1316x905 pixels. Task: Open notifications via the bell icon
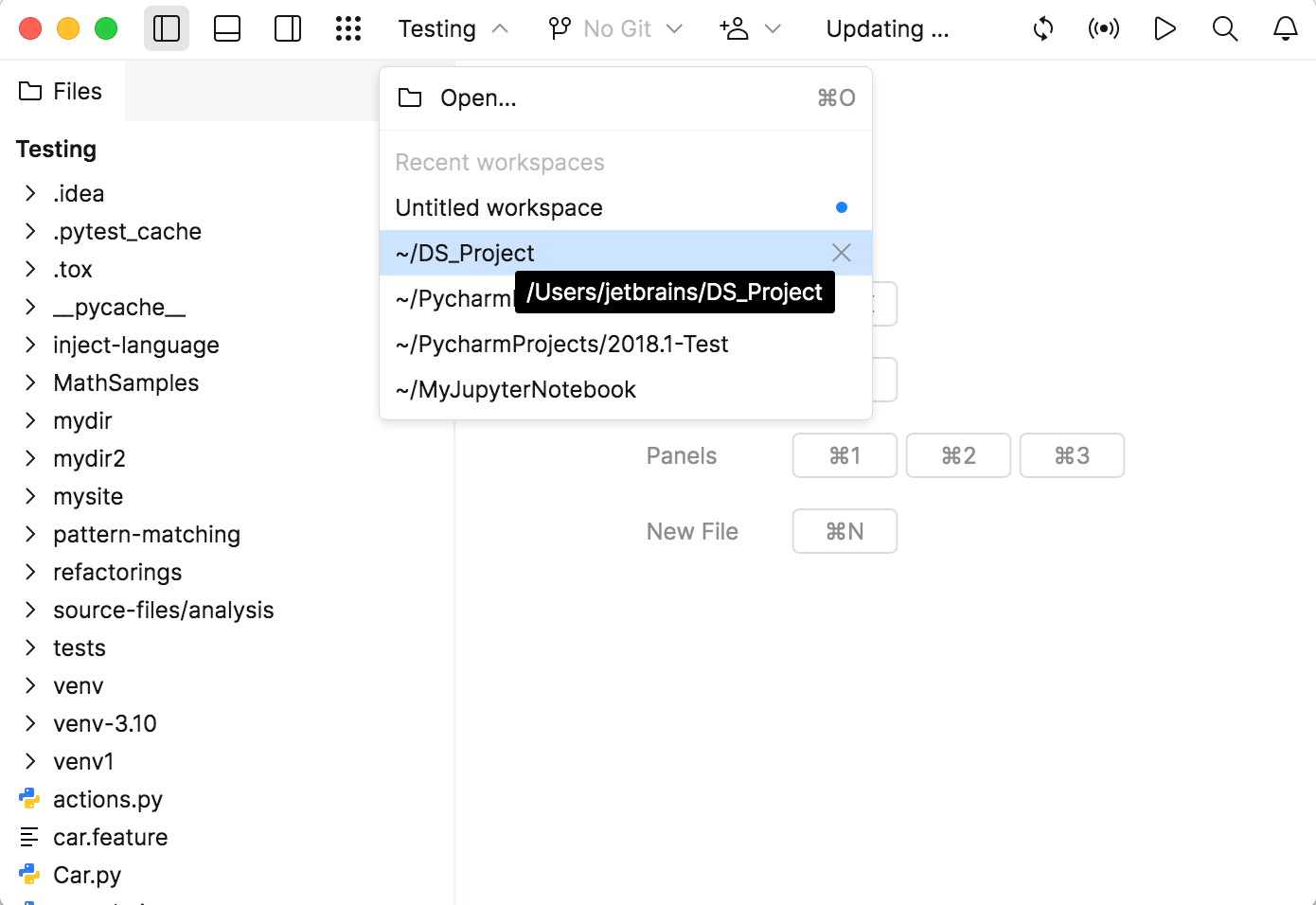pos(1286,28)
